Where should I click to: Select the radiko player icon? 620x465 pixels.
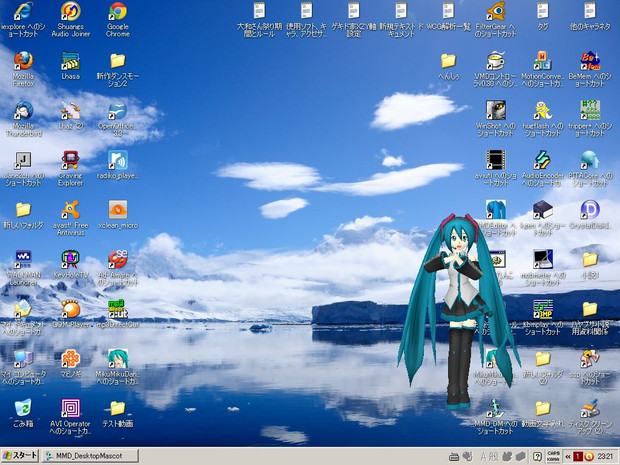point(117,160)
